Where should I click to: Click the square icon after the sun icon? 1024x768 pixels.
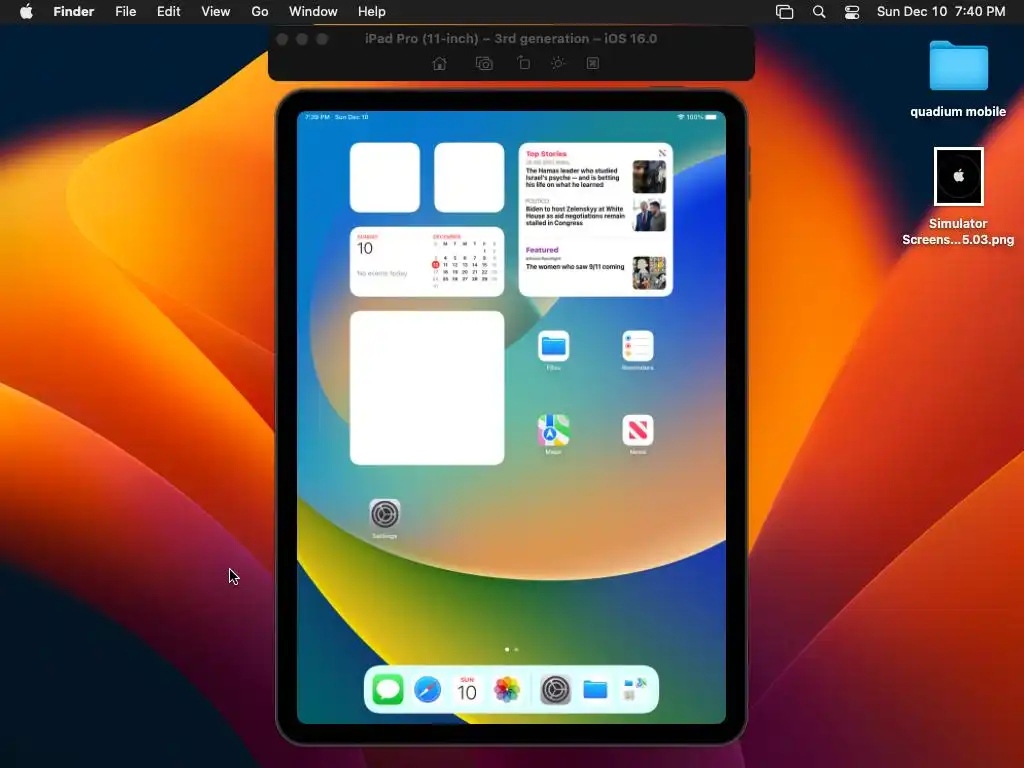pos(592,63)
